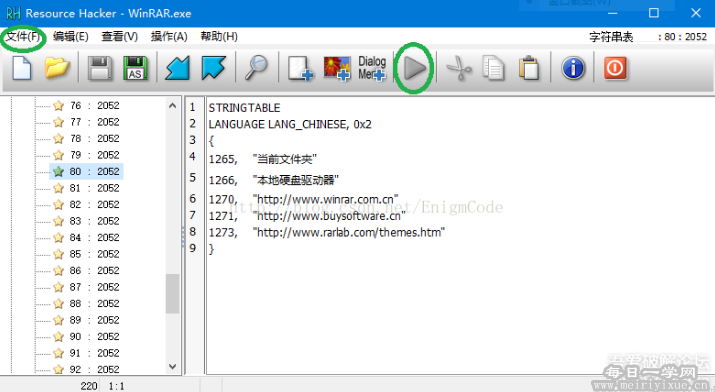Viewport: 715px width, 392px height.
Task: Open the magnifier search icon
Action: (256, 68)
